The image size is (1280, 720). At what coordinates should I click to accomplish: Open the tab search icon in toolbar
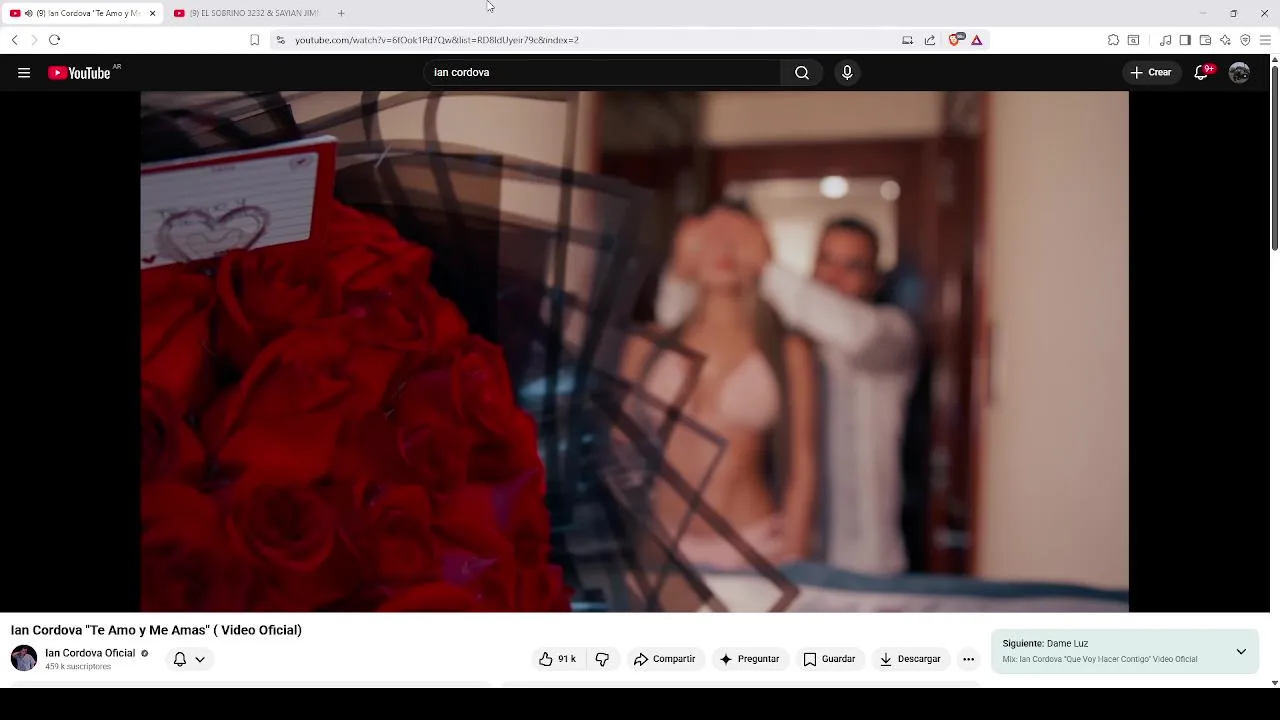coord(1133,40)
